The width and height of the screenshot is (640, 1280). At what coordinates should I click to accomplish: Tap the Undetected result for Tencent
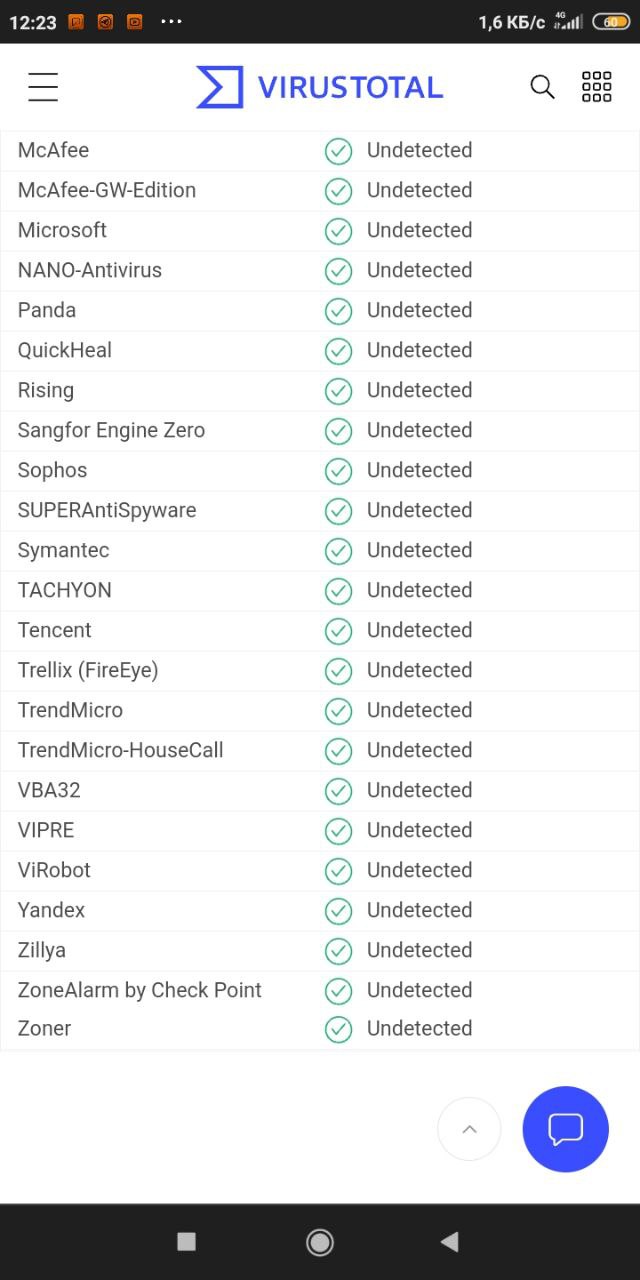click(419, 630)
